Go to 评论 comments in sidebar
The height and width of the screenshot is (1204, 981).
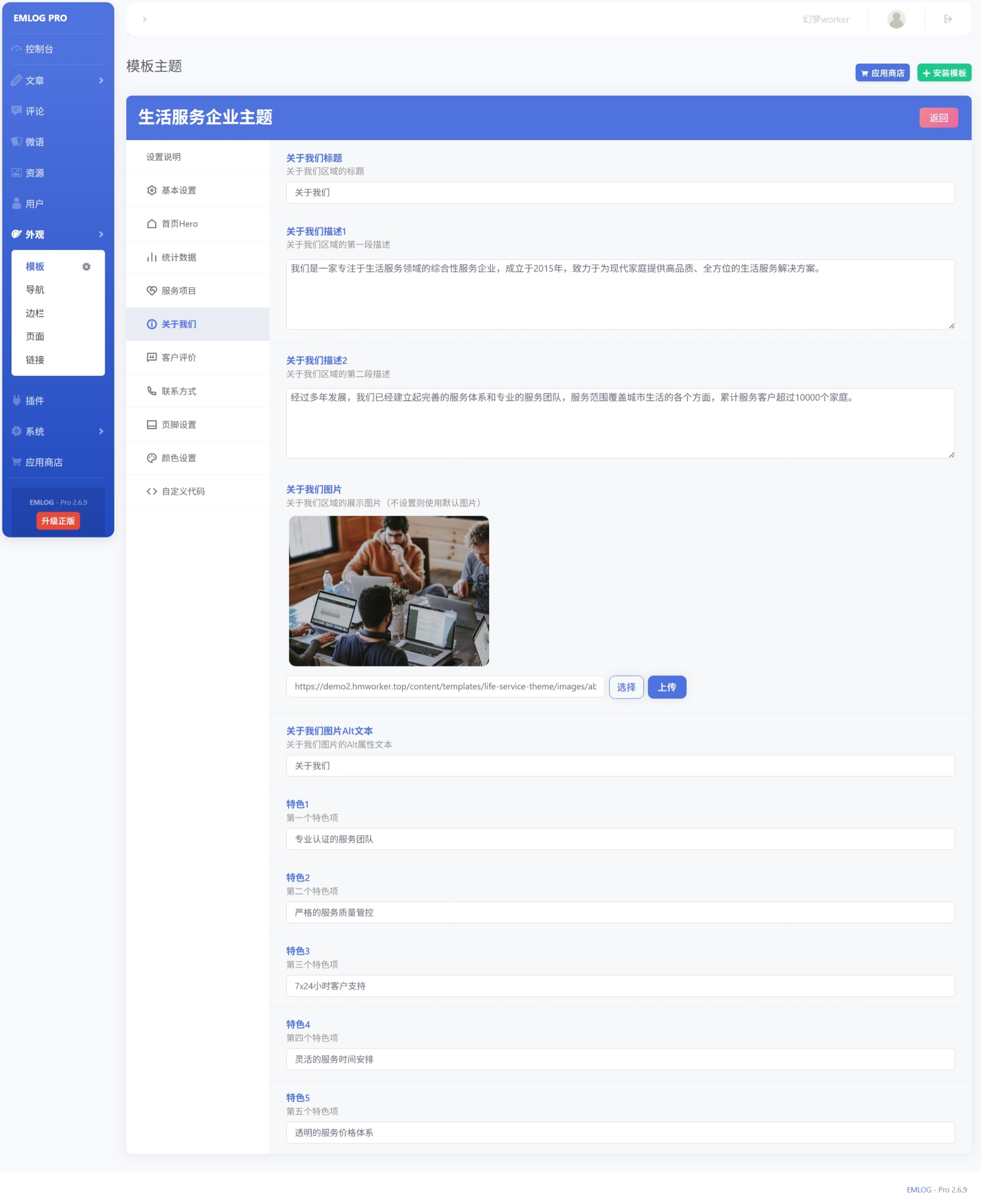[x=34, y=111]
